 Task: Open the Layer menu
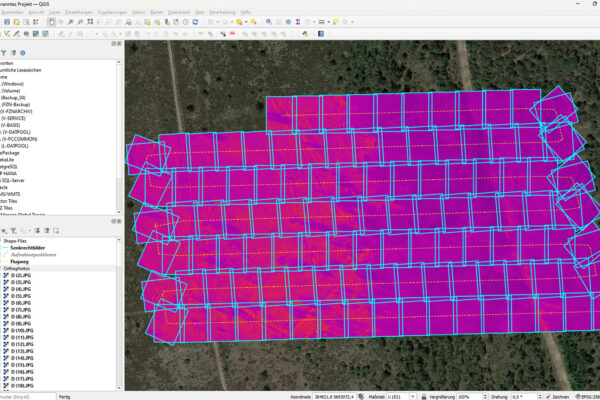[x=54, y=12]
